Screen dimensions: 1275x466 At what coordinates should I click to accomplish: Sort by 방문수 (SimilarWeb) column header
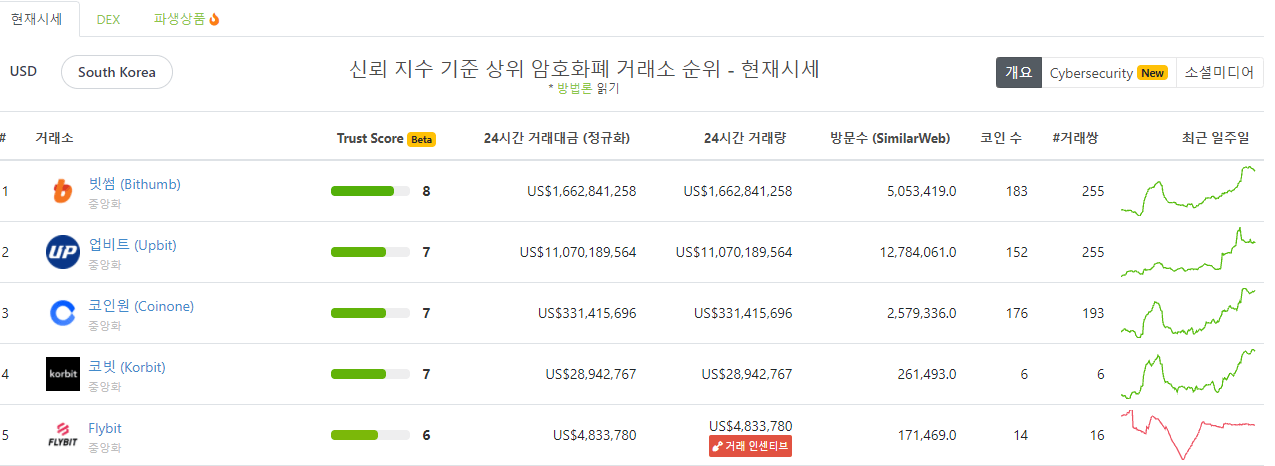[890, 138]
